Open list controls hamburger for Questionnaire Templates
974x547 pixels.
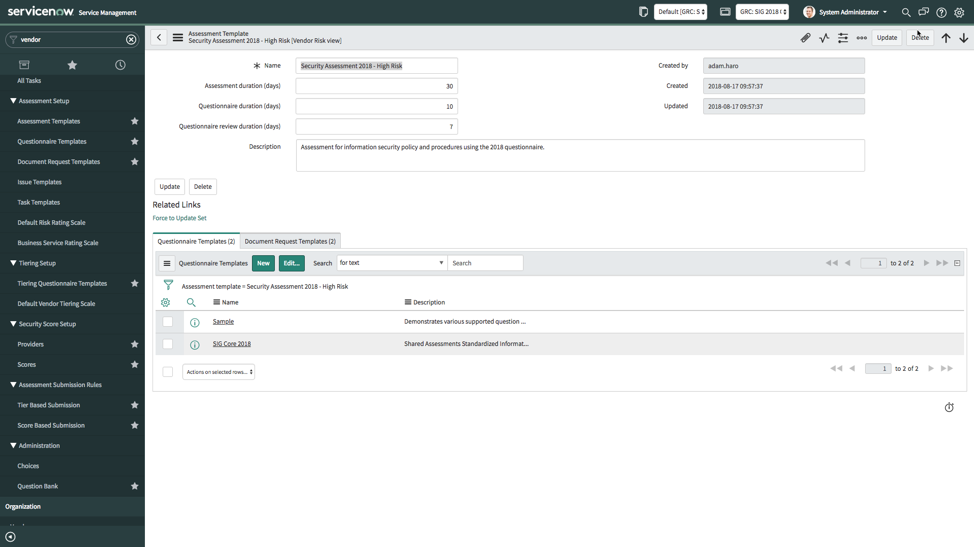tap(167, 263)
